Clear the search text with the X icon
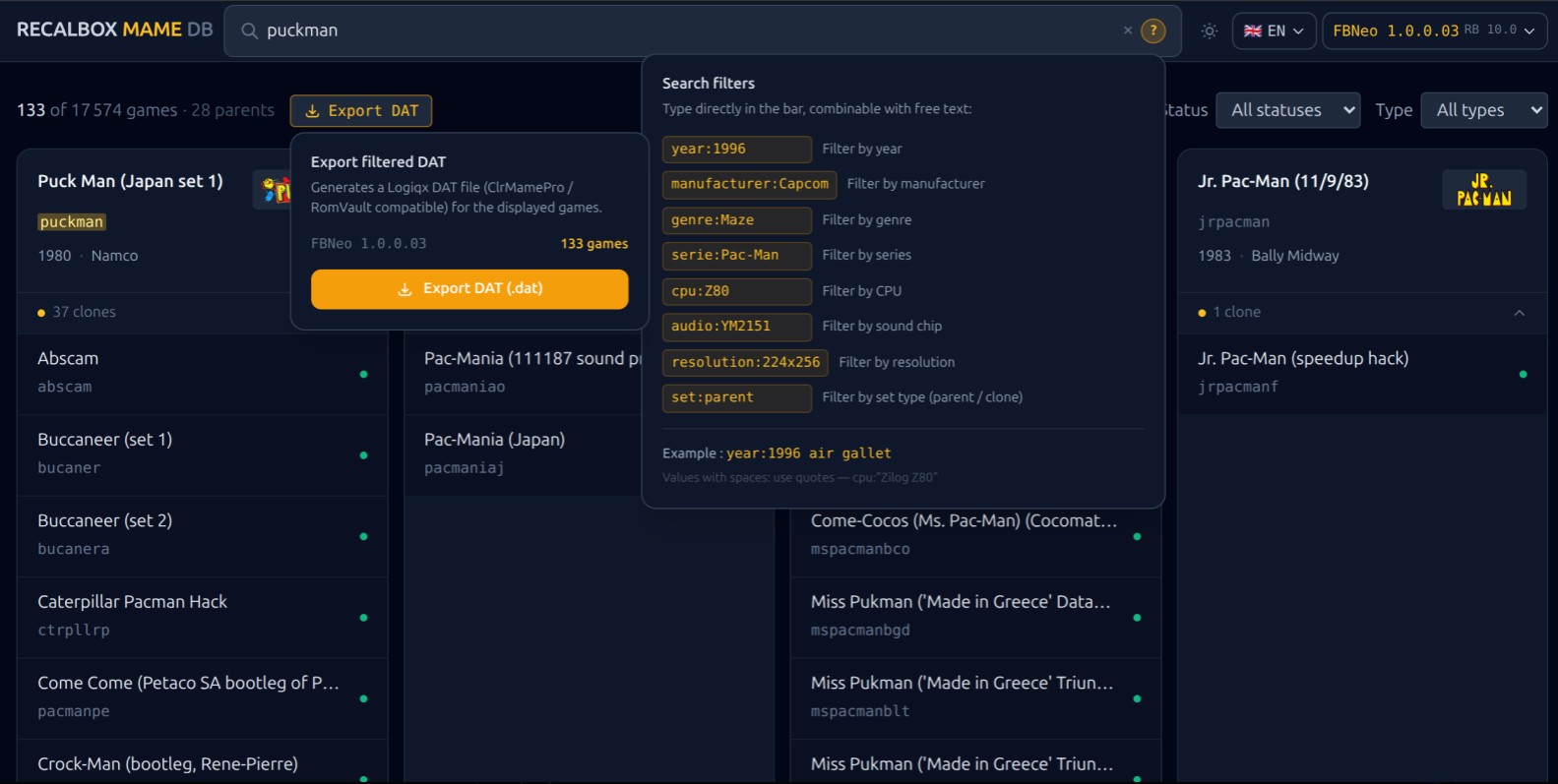 point(1127,30)
